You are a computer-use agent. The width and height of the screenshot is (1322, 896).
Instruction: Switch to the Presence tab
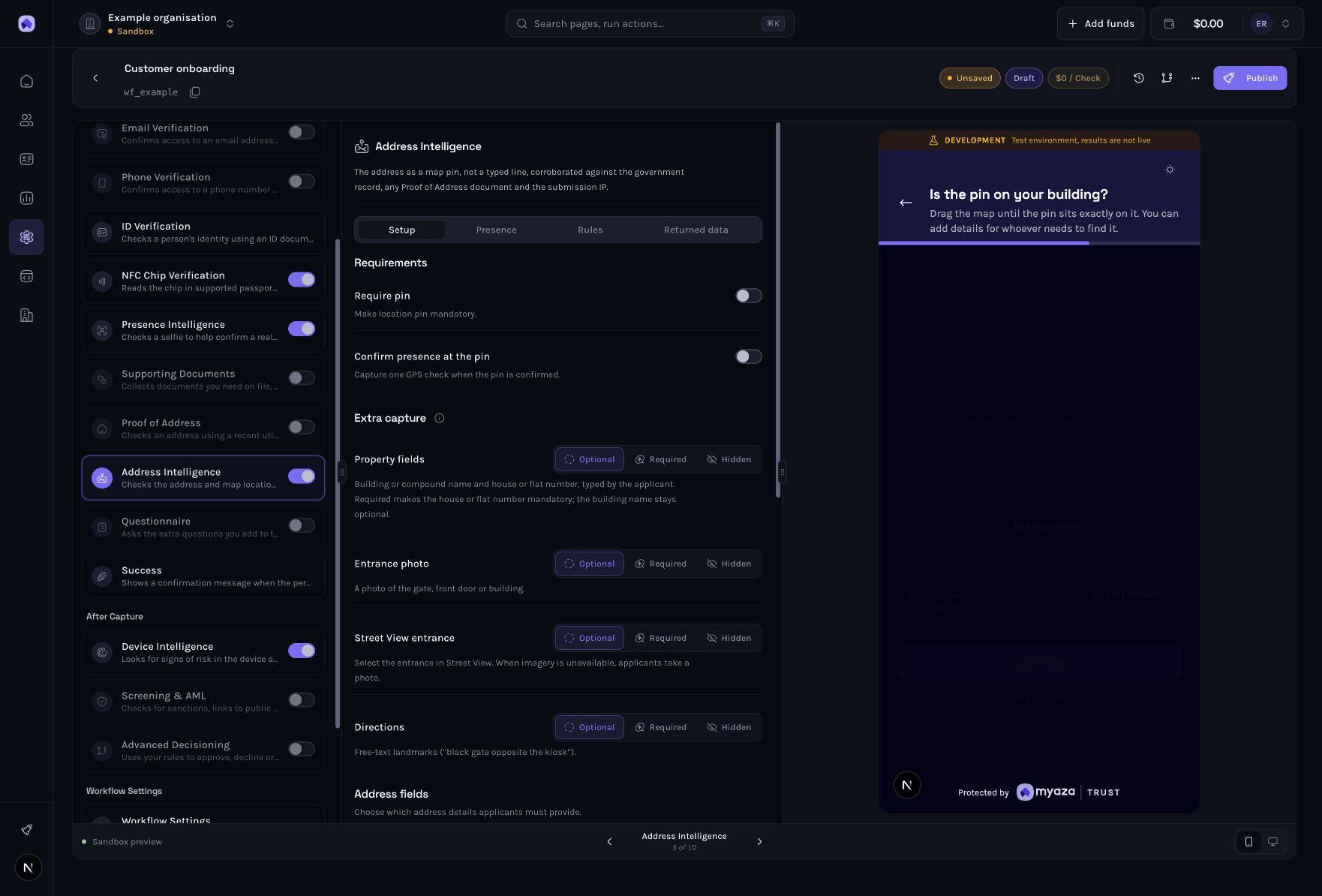pos(496,230)
